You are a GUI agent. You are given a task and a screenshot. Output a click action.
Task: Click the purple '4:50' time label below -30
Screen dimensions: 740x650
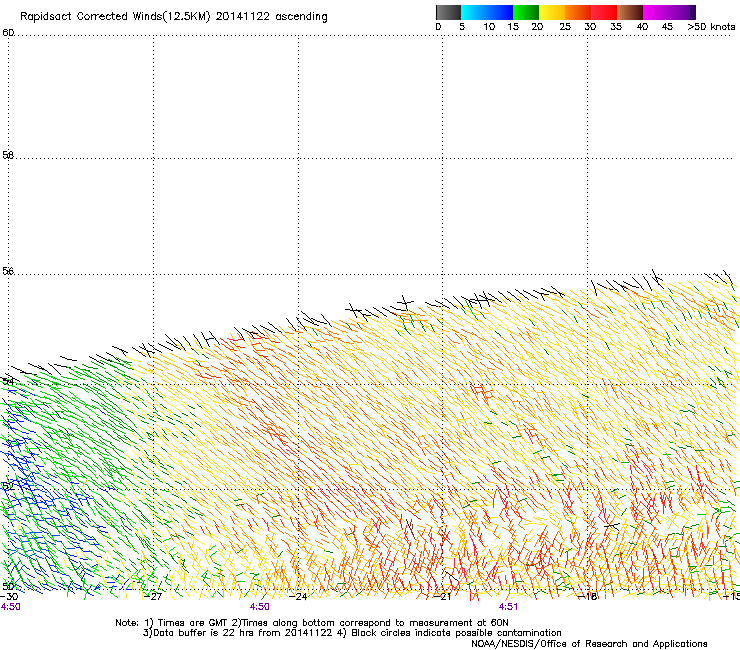[10, 607]
